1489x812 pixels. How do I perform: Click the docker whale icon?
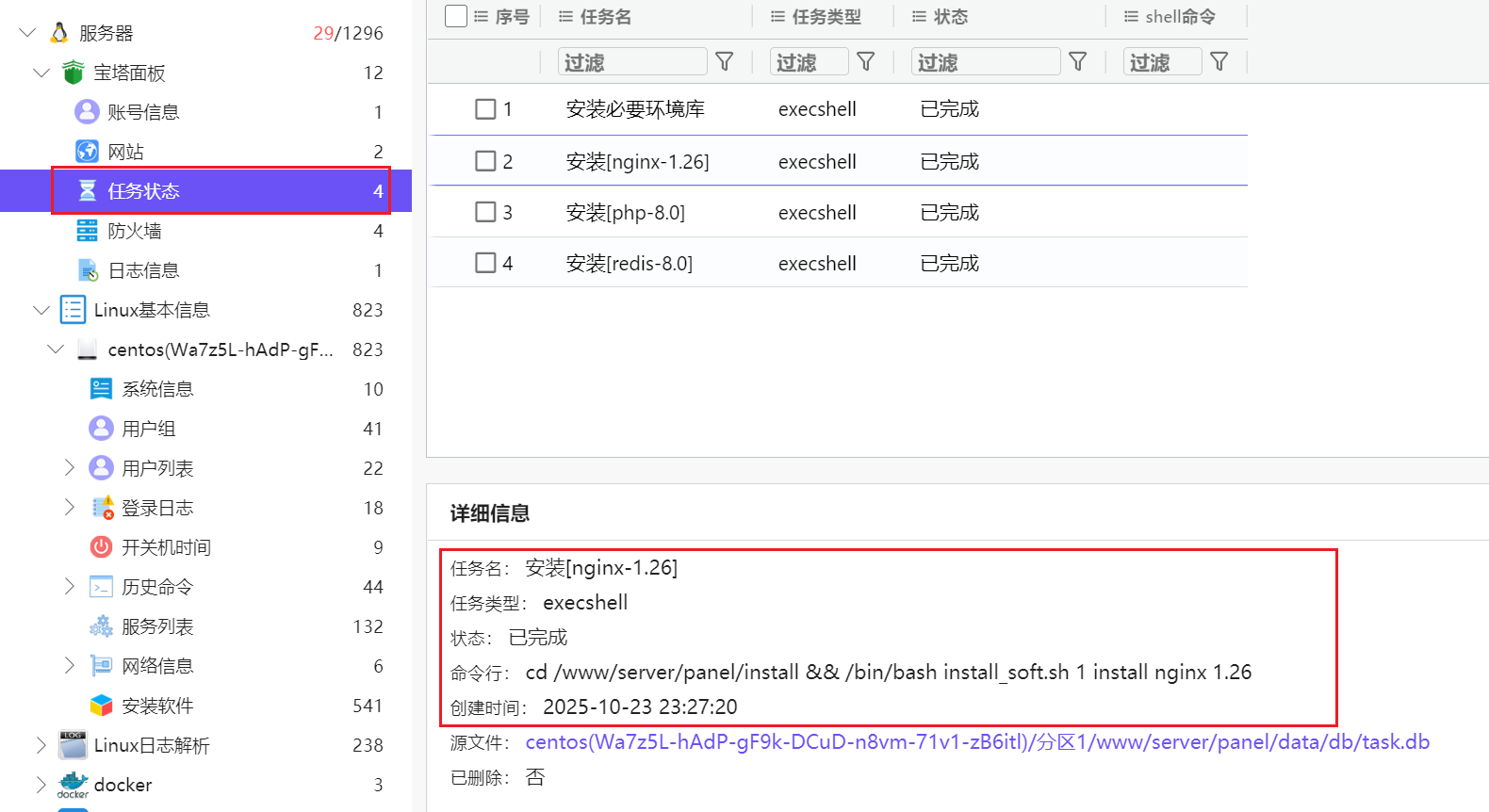click(73, 785)
